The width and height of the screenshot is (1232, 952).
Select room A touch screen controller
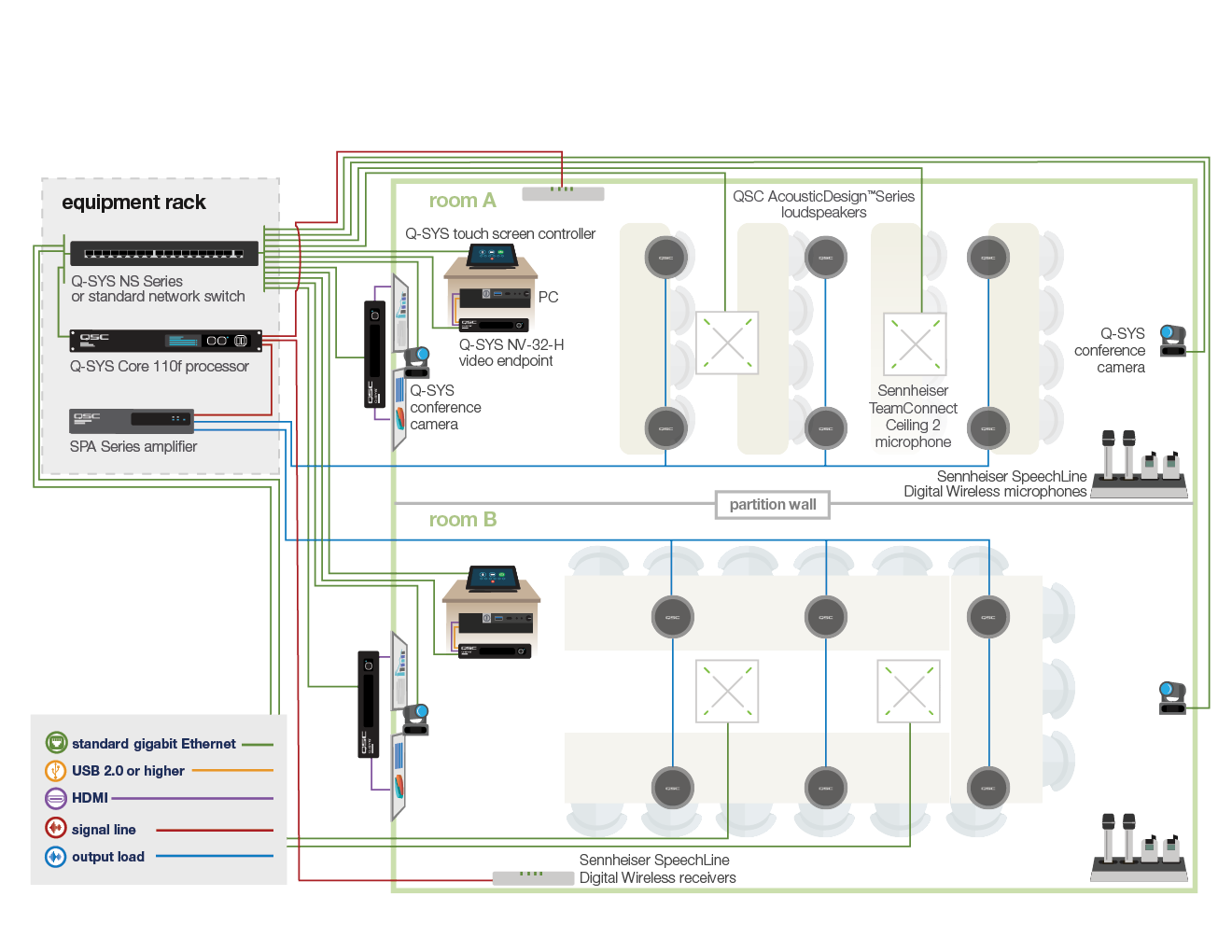point(493,258)
